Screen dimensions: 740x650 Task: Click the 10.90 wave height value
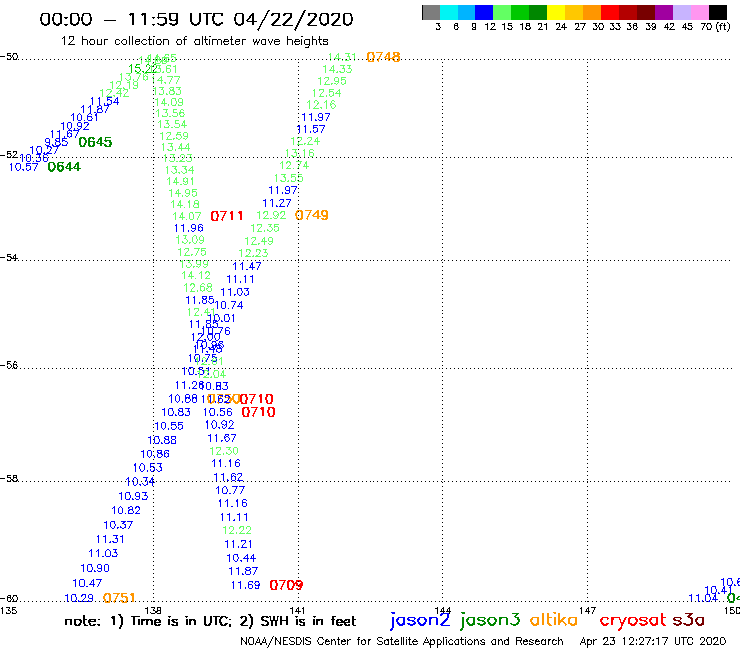[95, 568]
